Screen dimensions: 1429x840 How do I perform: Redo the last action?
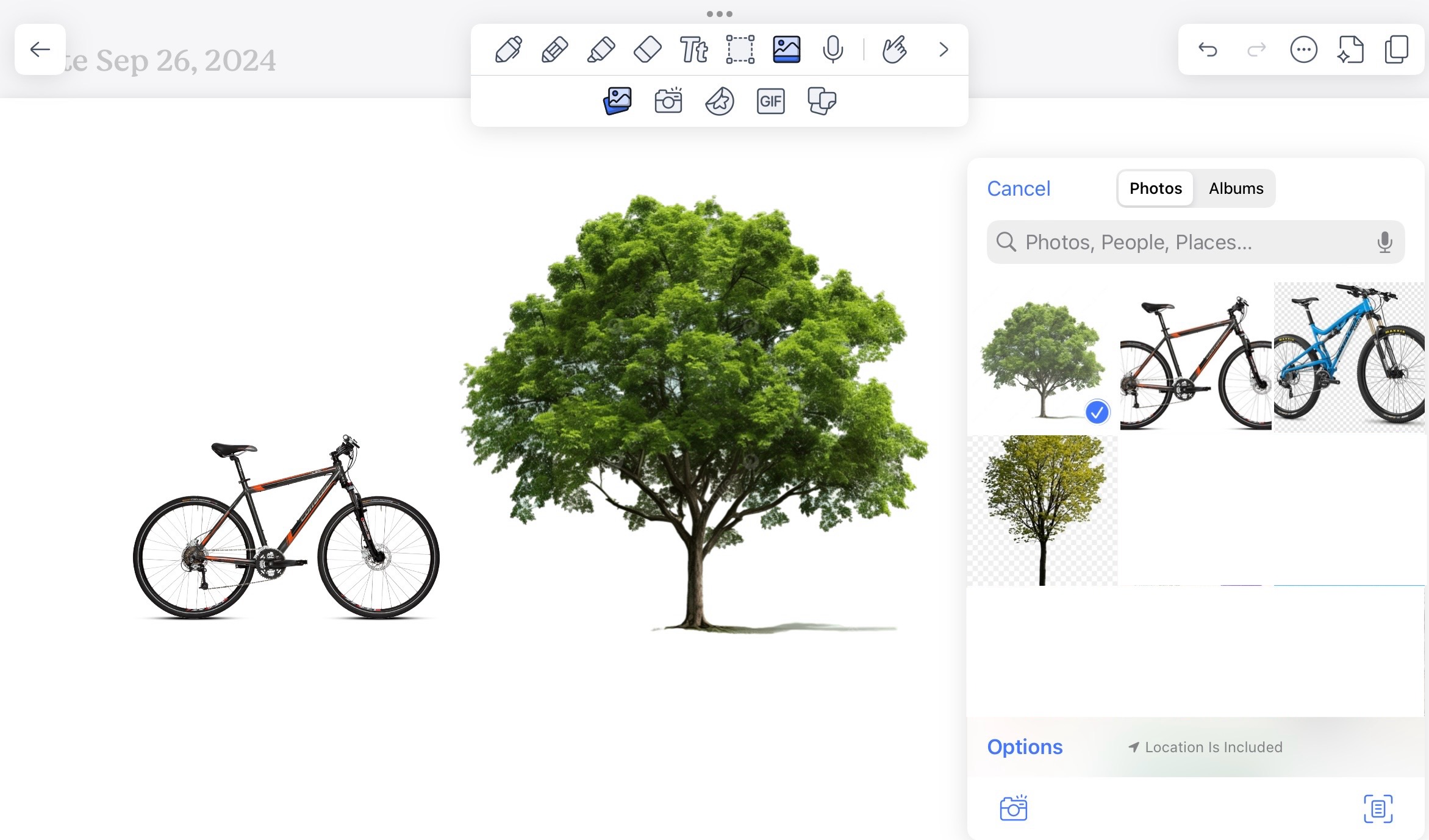(1256, 49)
